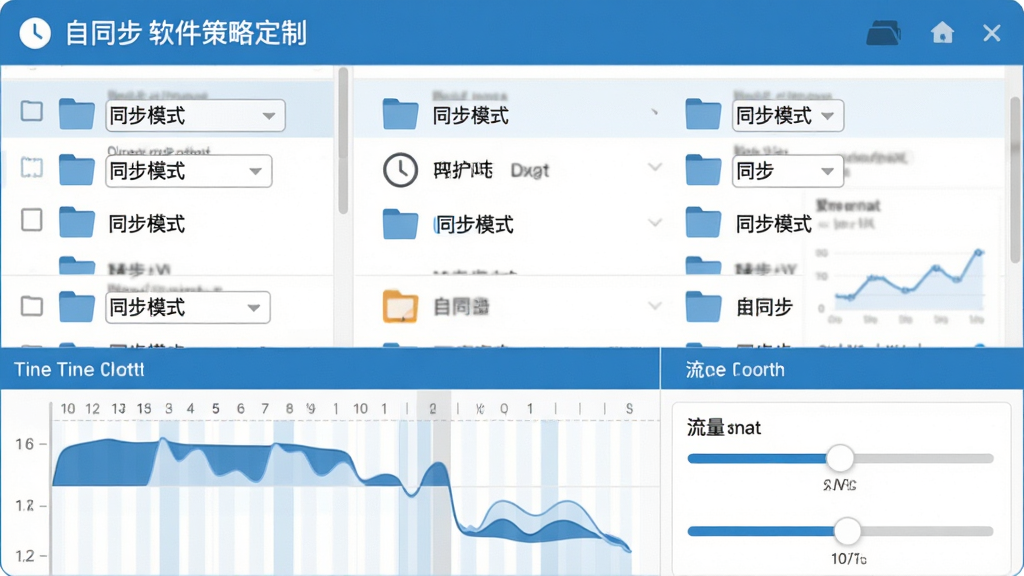1024x576 pixels.
Task: Click the 同步模式 entry in the third middle row
Action: [x=475, y=225]
